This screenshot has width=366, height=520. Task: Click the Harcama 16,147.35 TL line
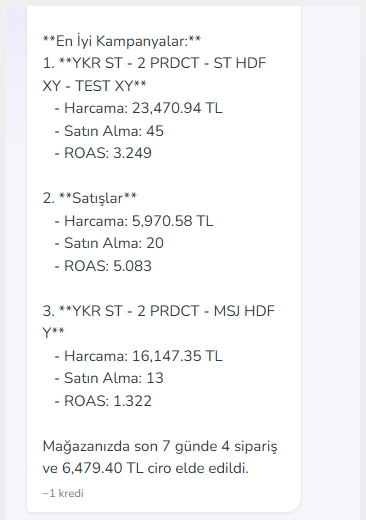pos(138,356)
